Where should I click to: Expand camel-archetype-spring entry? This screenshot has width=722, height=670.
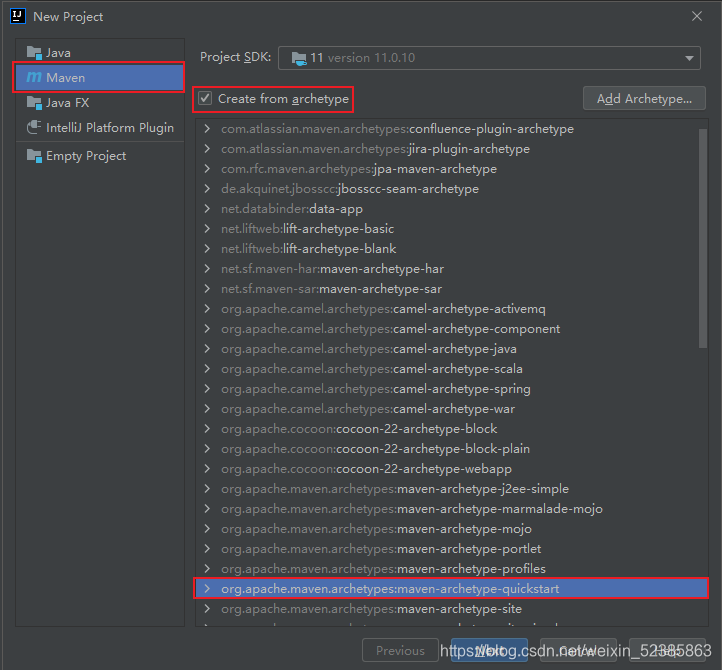click(207, 389)
